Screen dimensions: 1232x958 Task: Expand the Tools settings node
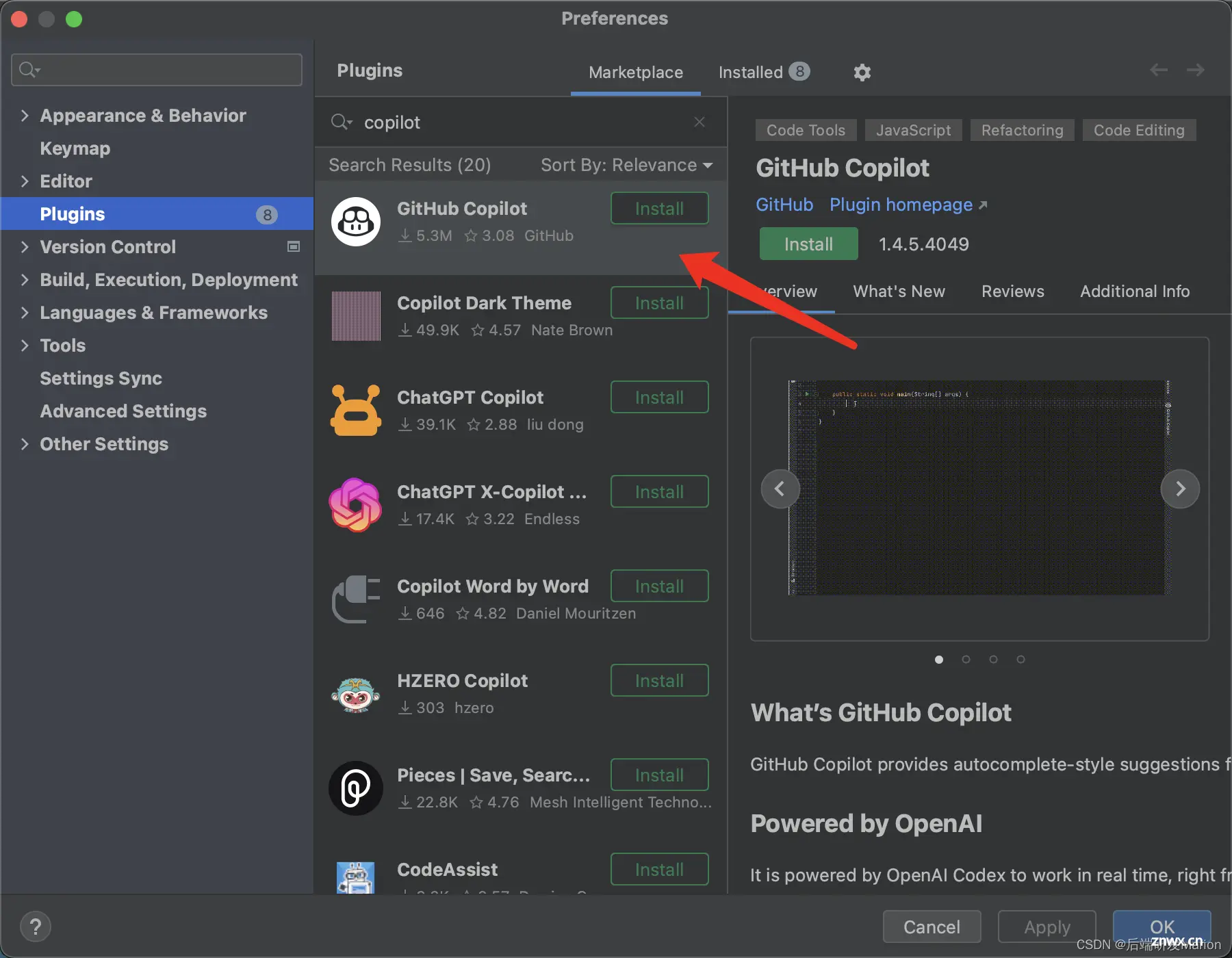tap(25, 345)
